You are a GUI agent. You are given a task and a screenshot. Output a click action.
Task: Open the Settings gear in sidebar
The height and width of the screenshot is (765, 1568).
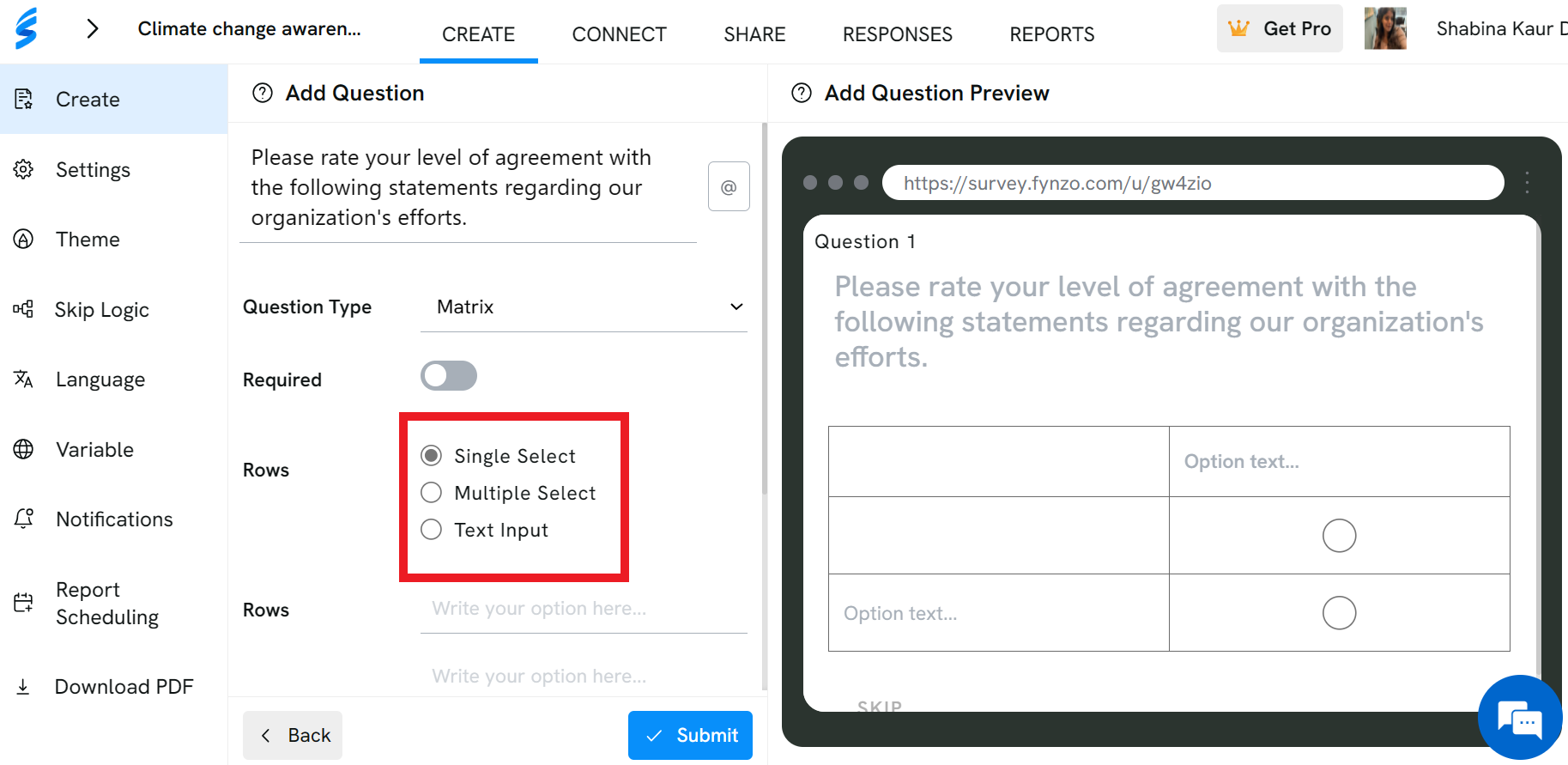click(x=23, y=169)
